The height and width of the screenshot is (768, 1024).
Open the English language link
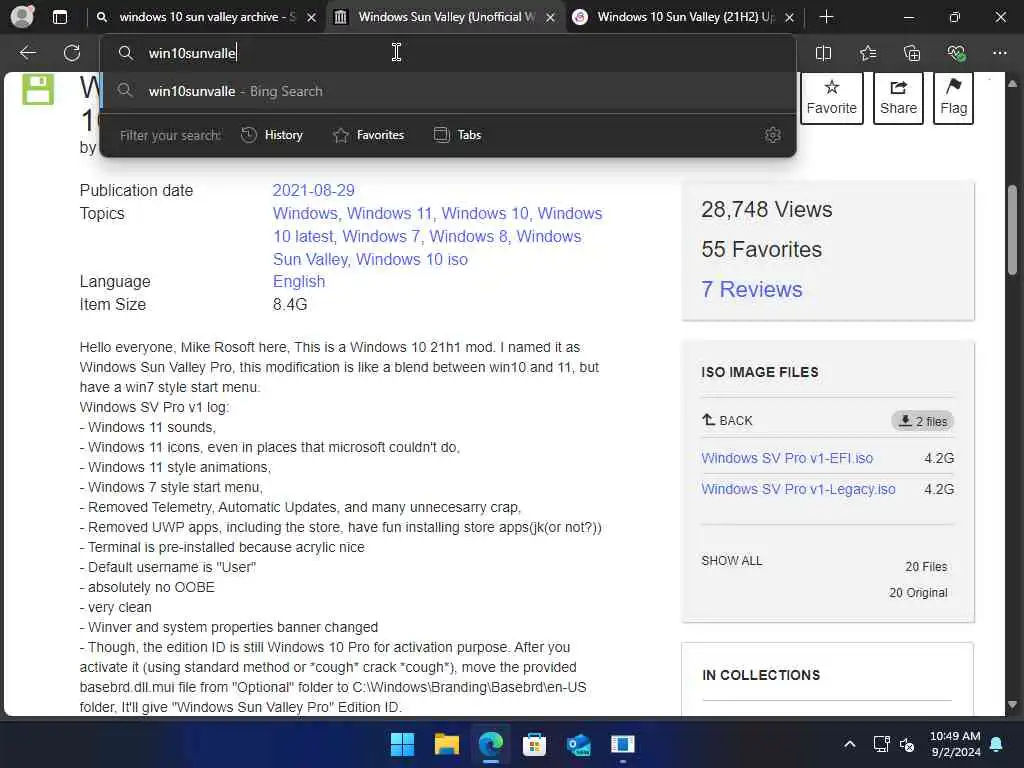[x=298, y=281]
